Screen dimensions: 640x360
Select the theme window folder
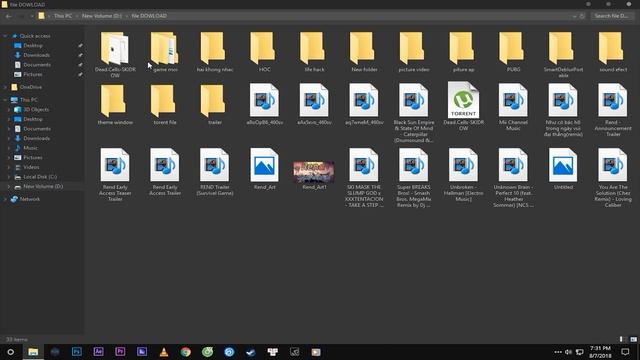[115, 104]
